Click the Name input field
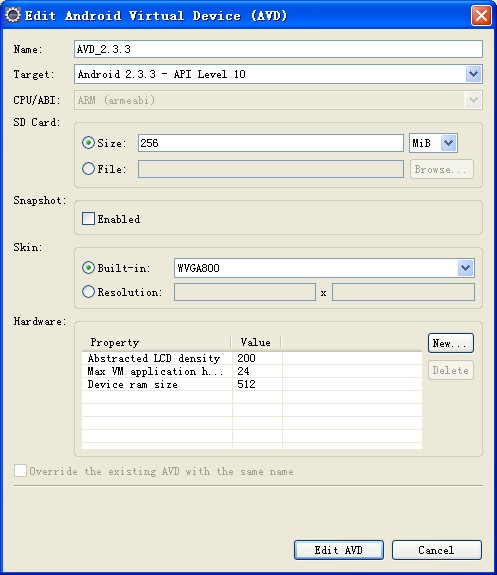This screenshot has height=575, width=497. tap(278, 49)
